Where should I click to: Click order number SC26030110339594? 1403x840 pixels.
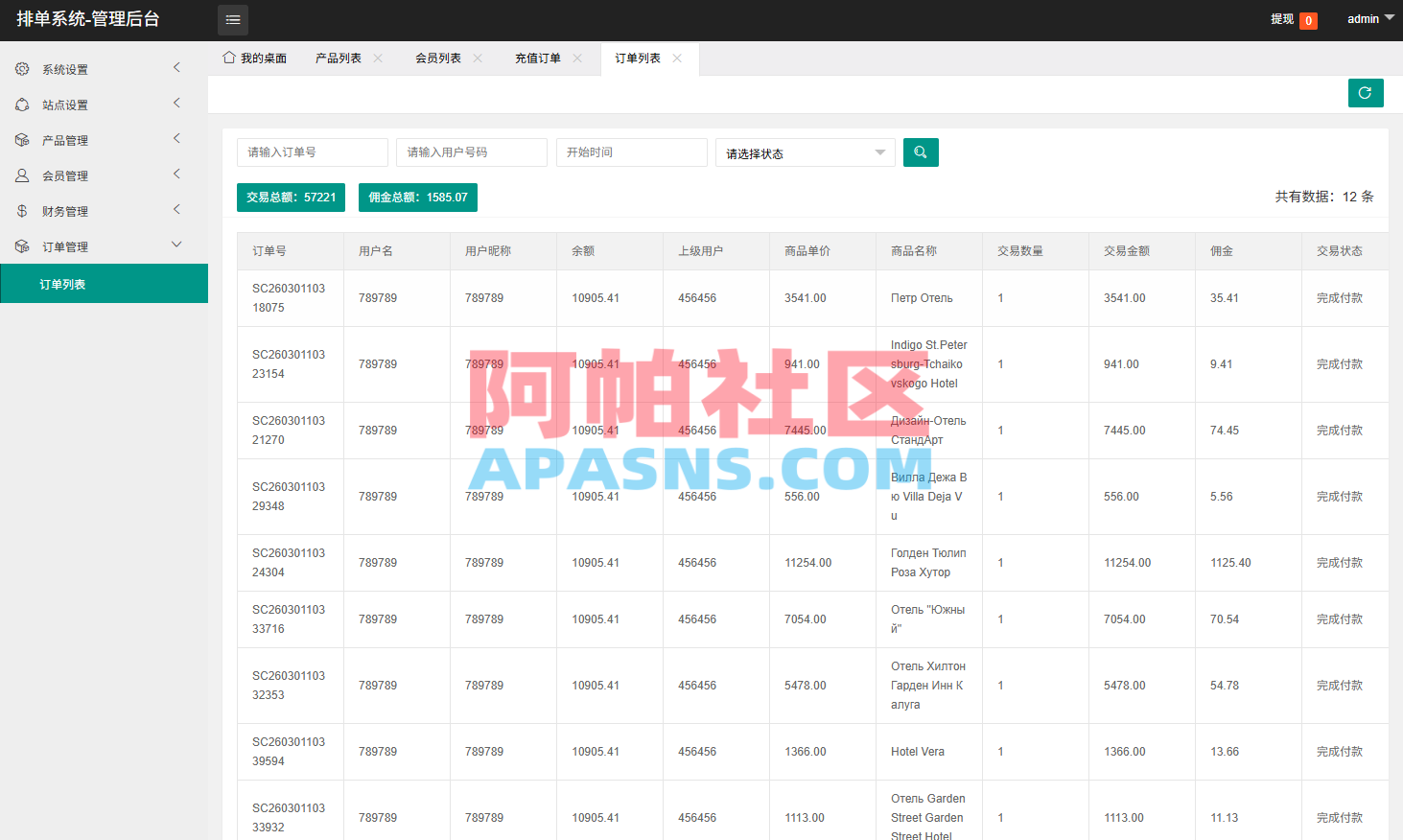tap(289, 752)
